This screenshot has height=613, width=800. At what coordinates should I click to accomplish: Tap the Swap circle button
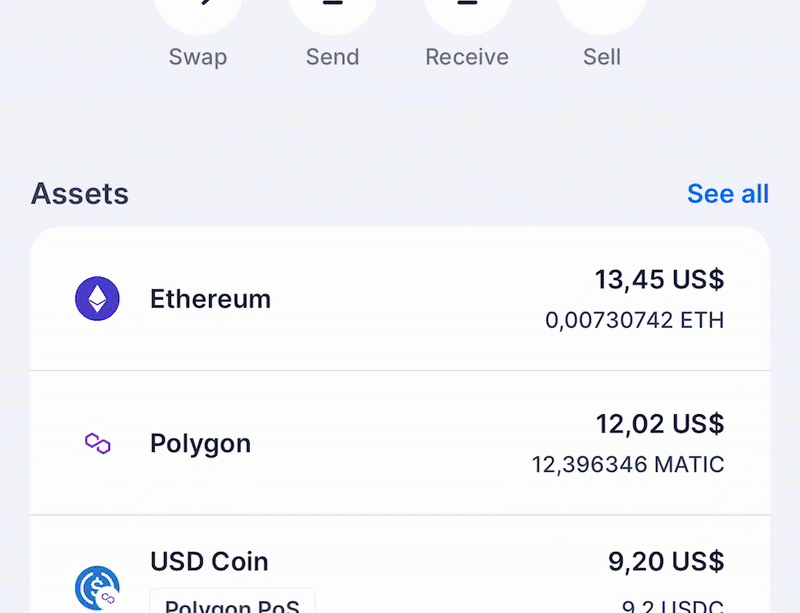[x=198, y=12]
